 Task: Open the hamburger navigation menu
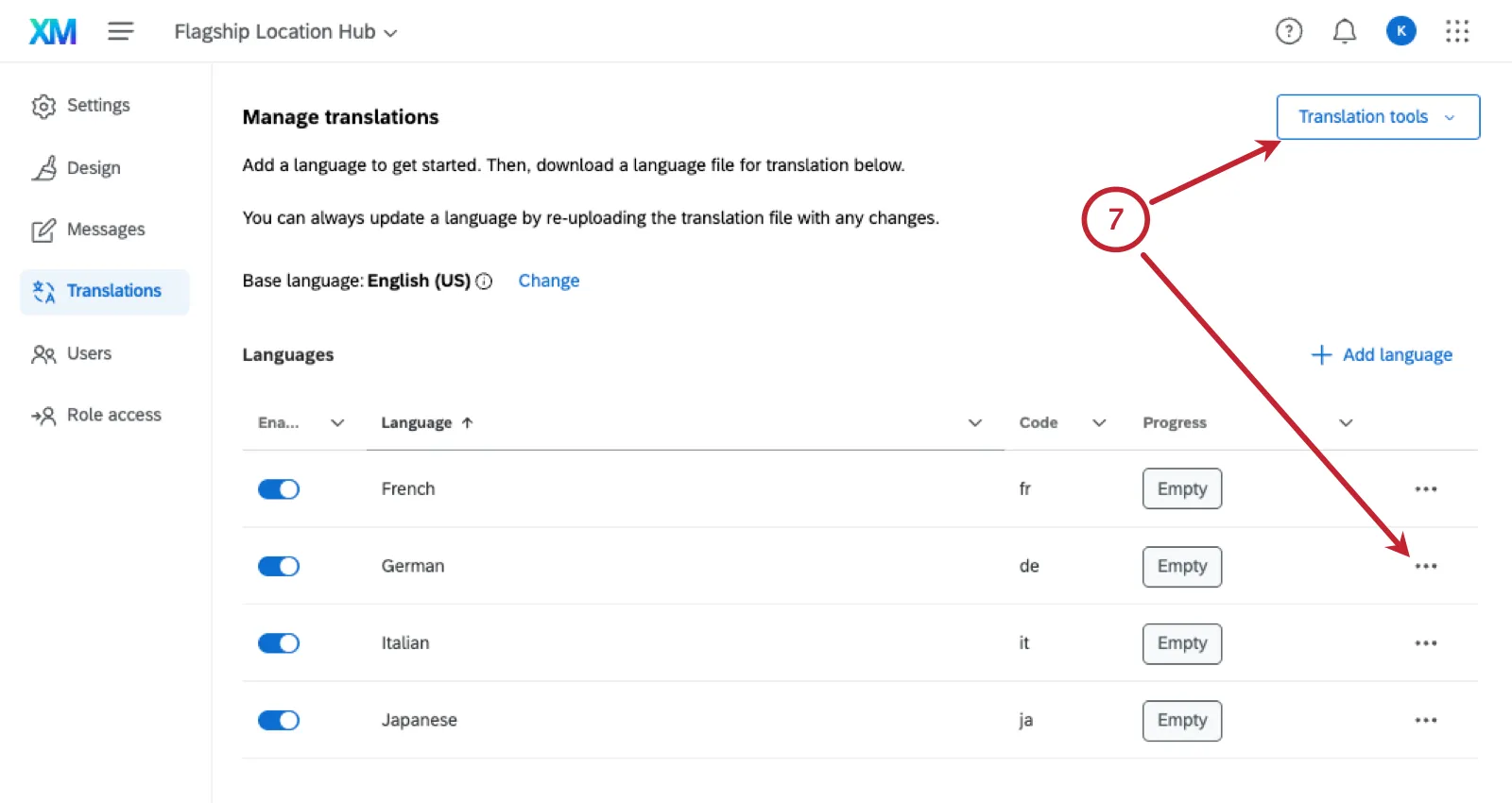(121, 31)
